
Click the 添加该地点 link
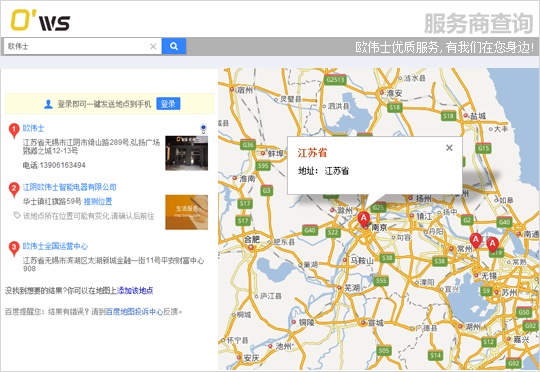(x=135, y=291)
